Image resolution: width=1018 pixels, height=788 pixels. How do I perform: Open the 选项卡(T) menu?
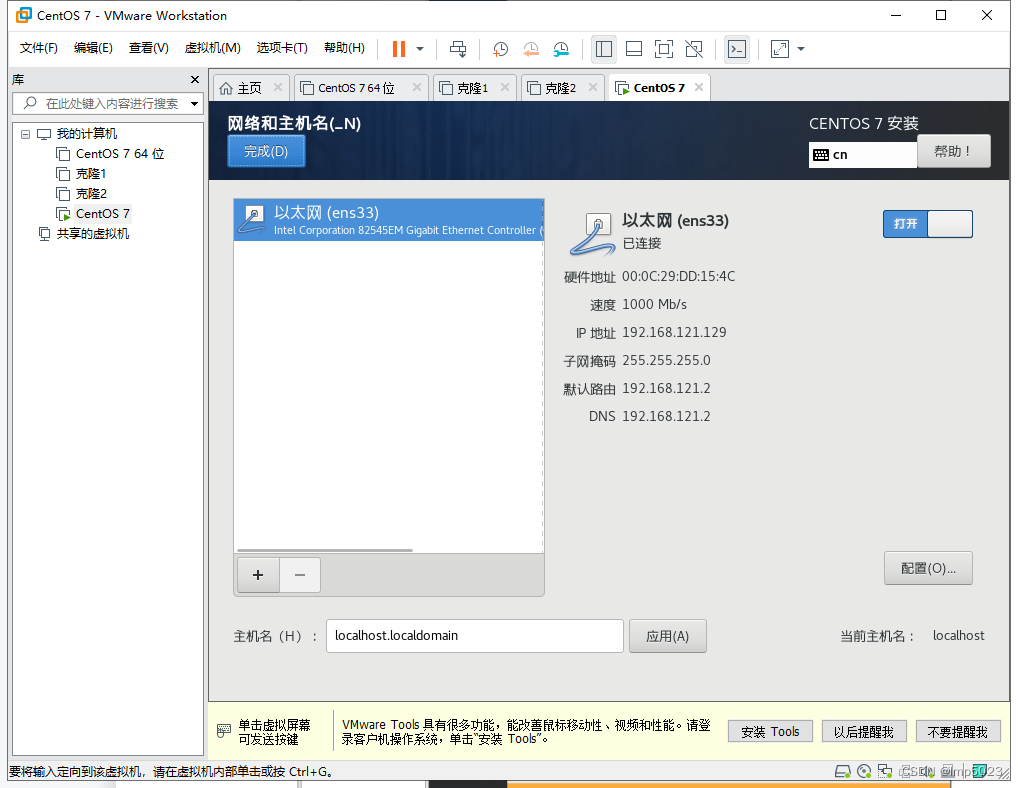282,47
